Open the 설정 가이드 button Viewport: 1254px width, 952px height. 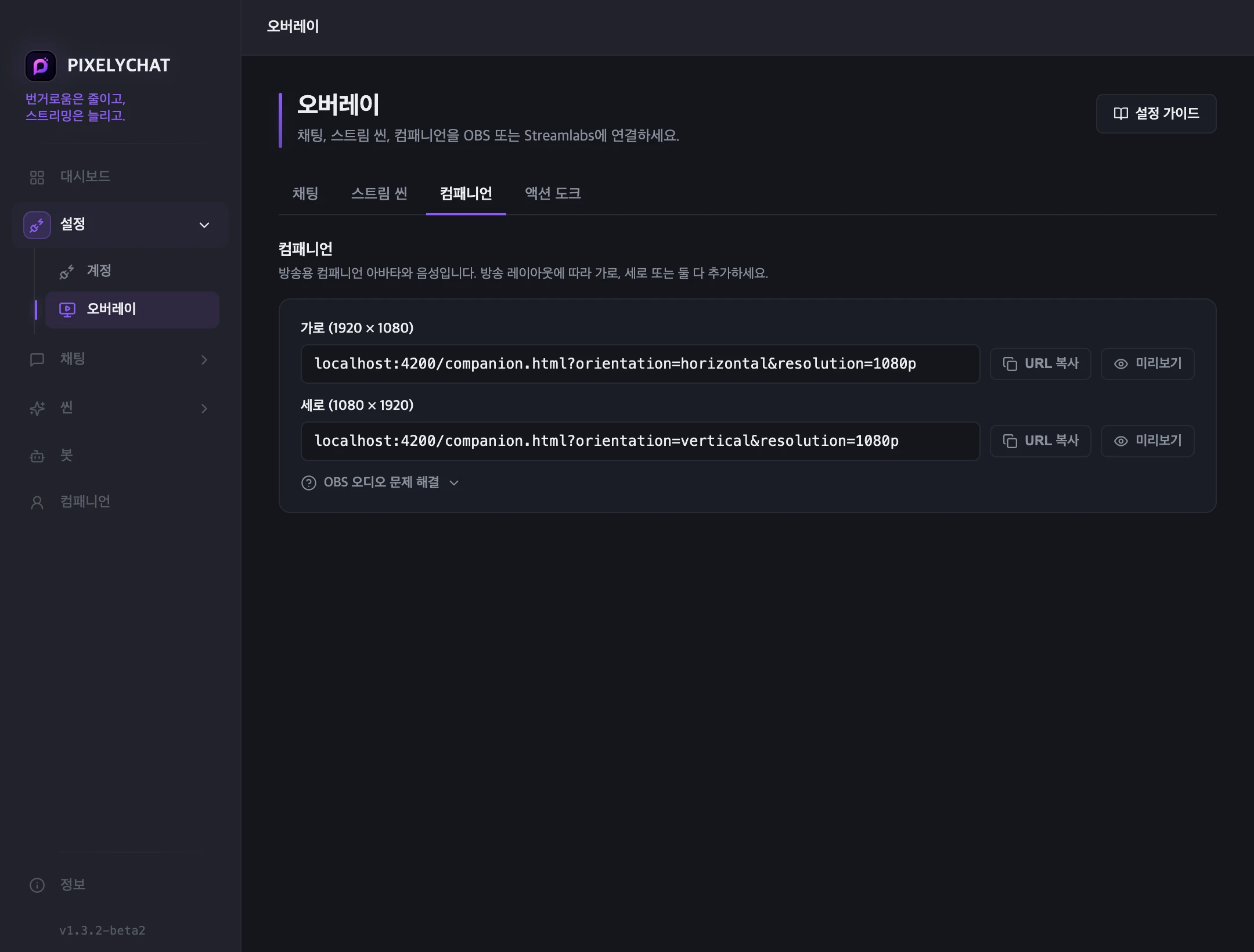1156,114
